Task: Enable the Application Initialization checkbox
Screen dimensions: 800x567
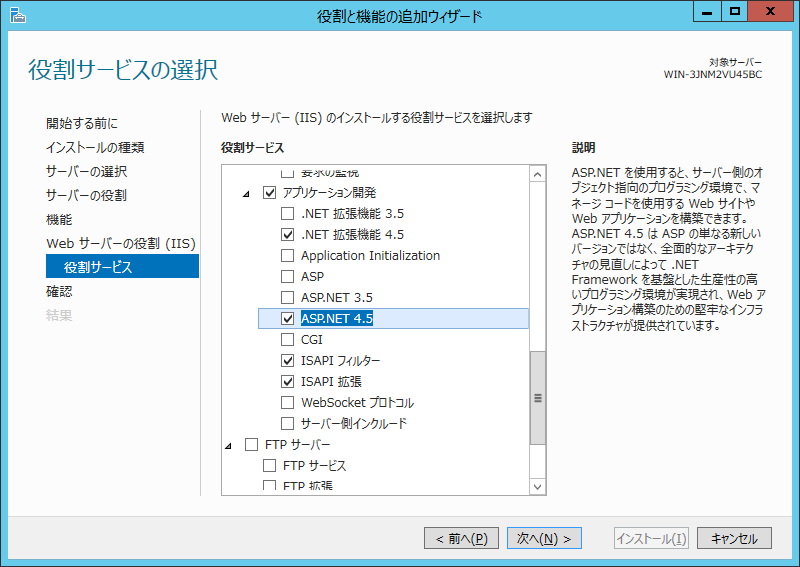Action: tap(288, 255)
